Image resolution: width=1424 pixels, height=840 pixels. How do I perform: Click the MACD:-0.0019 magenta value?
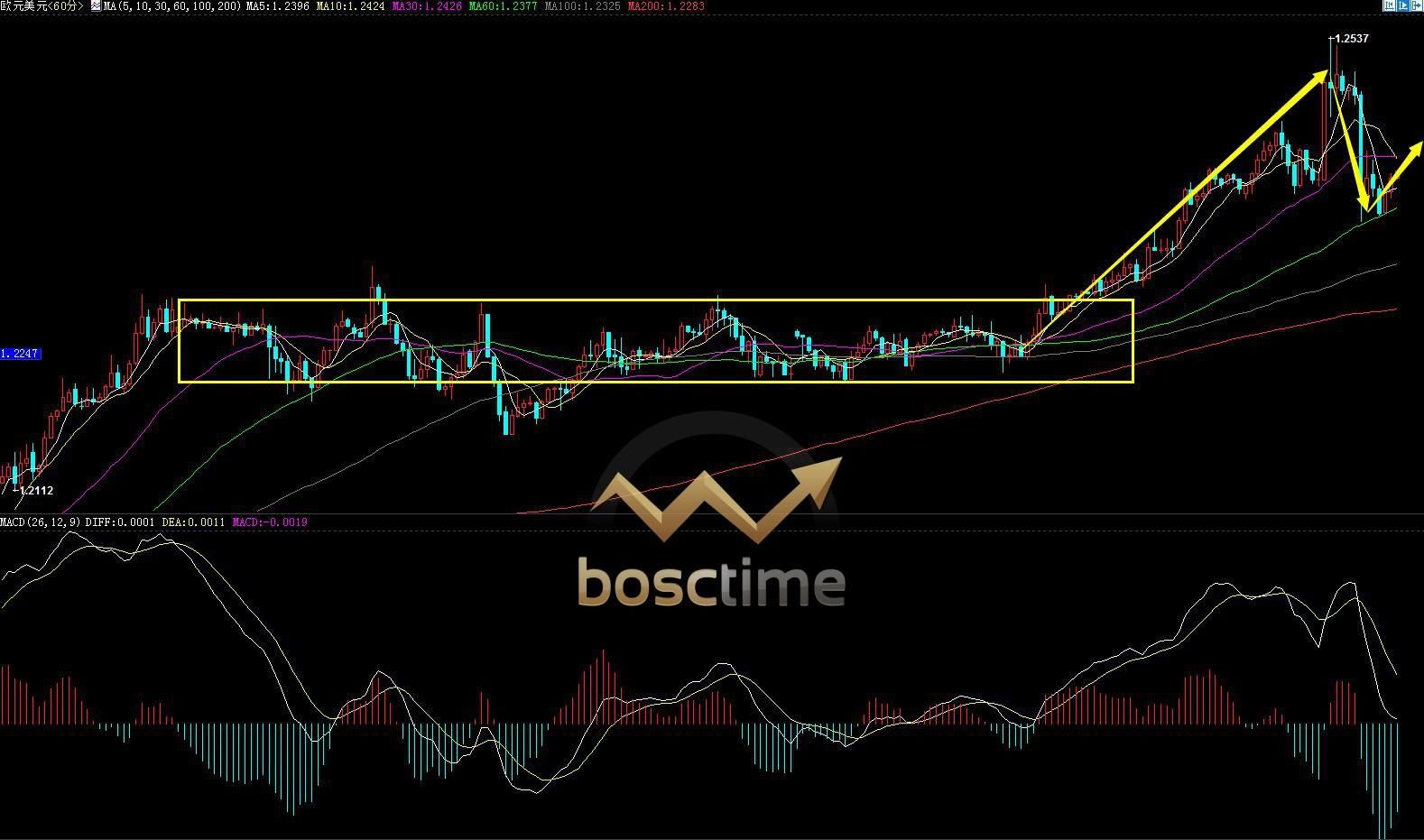point(270,522)
